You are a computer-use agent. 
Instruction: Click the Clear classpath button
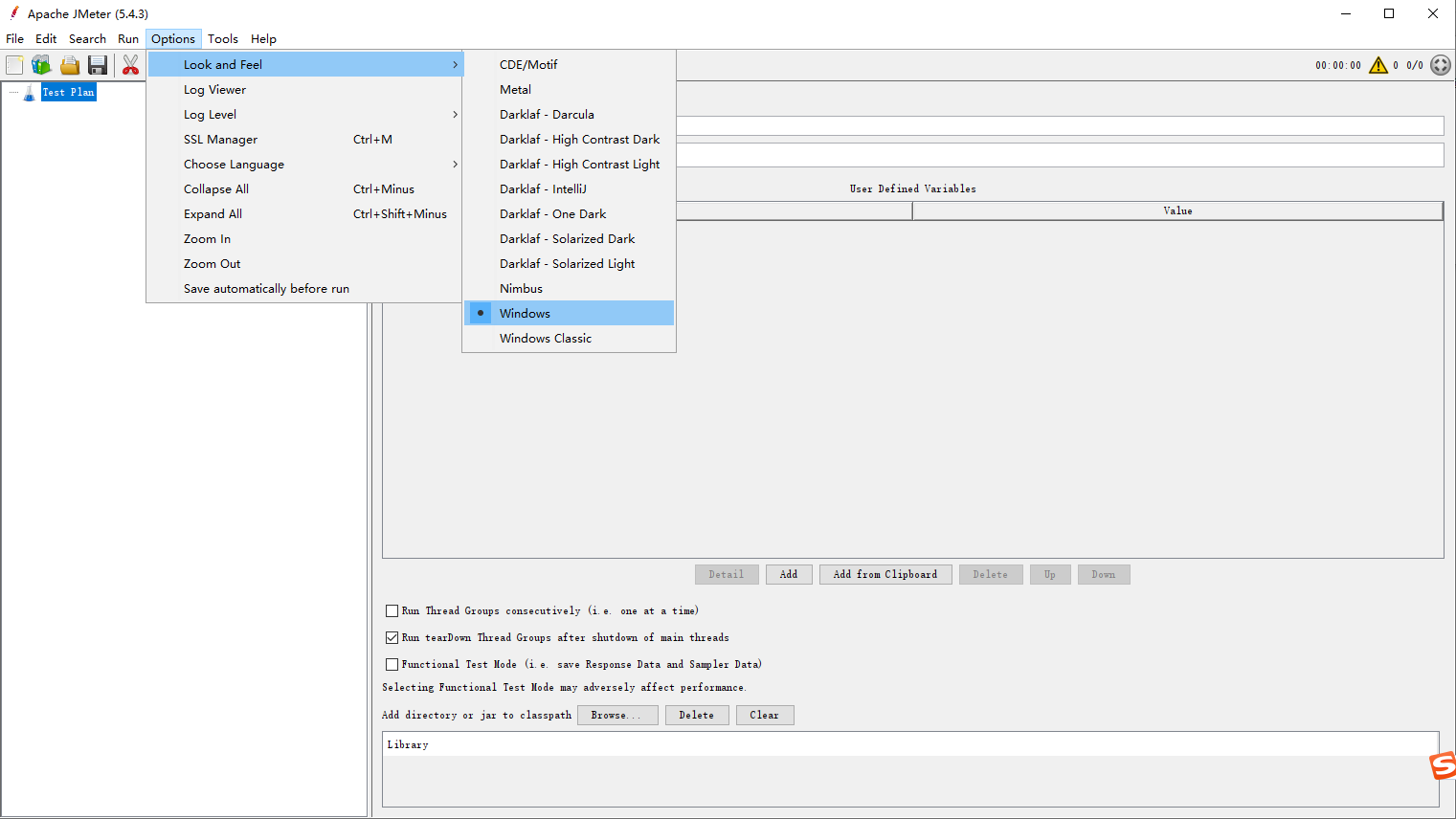pos(765,715)
